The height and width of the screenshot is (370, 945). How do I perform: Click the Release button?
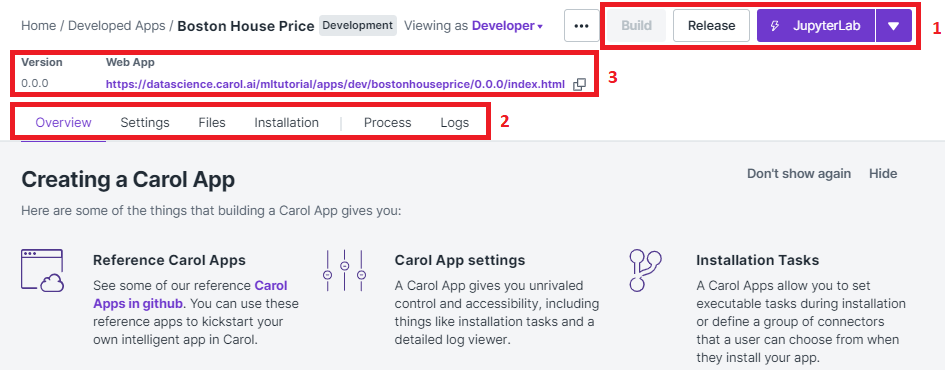click(x=711, y=26)
